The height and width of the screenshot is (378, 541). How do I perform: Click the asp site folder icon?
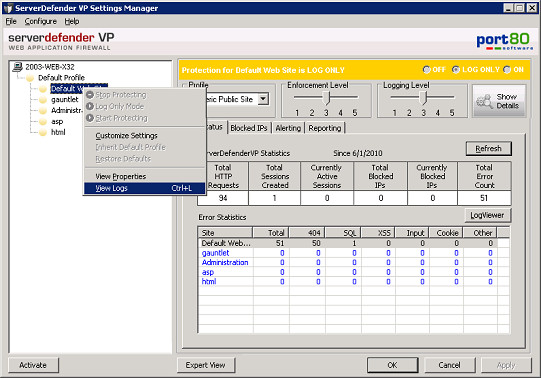[x=42, y=122]
